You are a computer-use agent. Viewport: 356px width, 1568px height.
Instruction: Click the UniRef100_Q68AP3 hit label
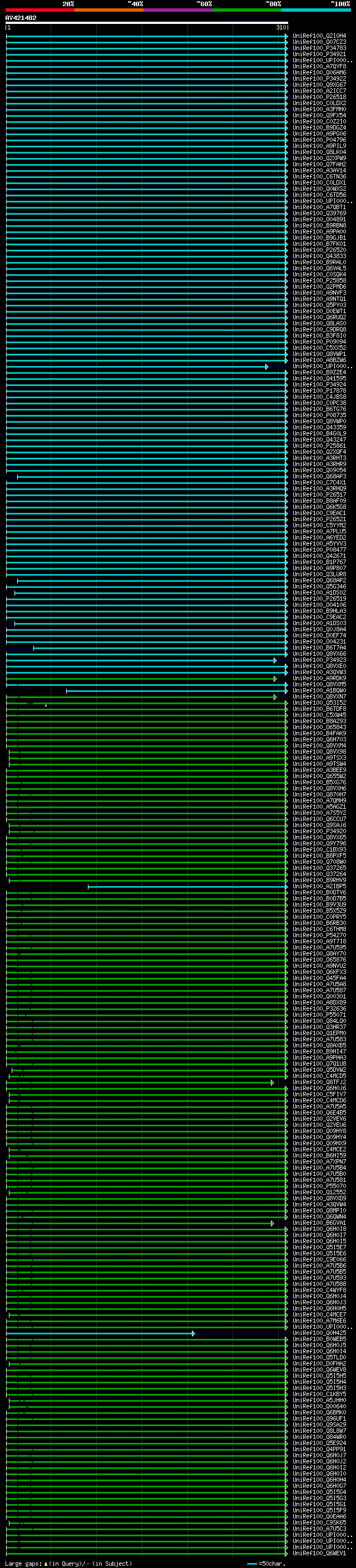point(319,477)
